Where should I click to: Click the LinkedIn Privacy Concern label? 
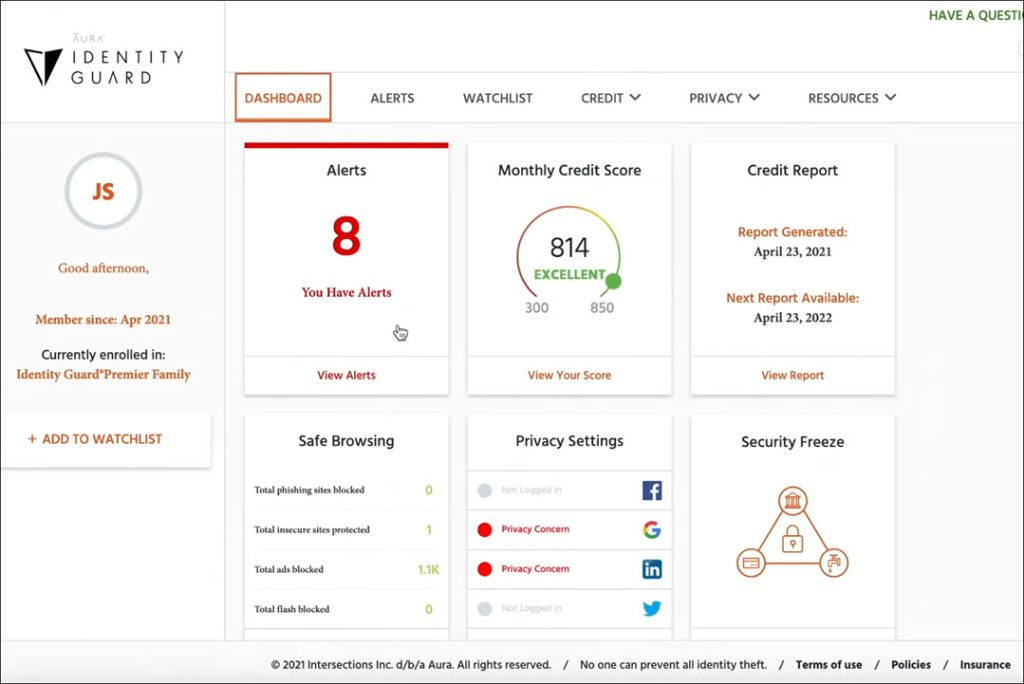tap(535, 569)
